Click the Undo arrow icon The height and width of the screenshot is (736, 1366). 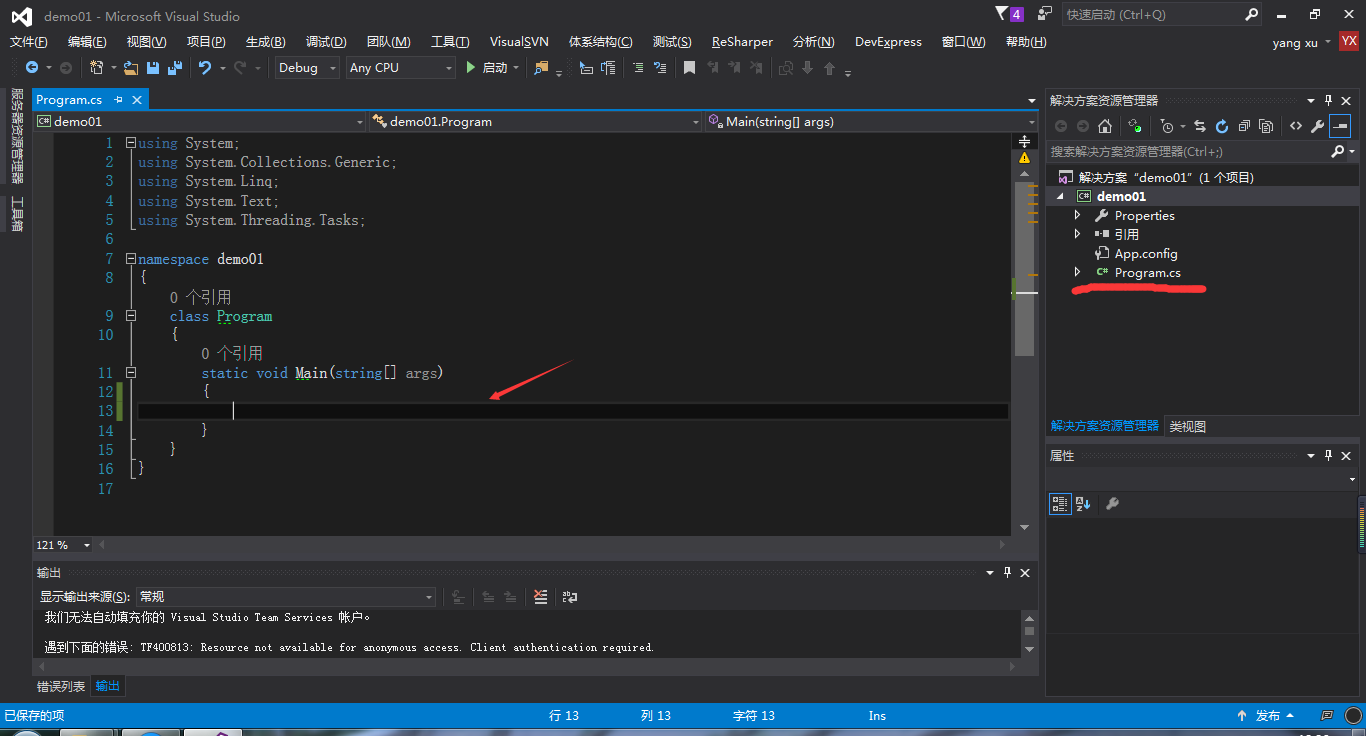pyautogui.click(x=205, y=68)
